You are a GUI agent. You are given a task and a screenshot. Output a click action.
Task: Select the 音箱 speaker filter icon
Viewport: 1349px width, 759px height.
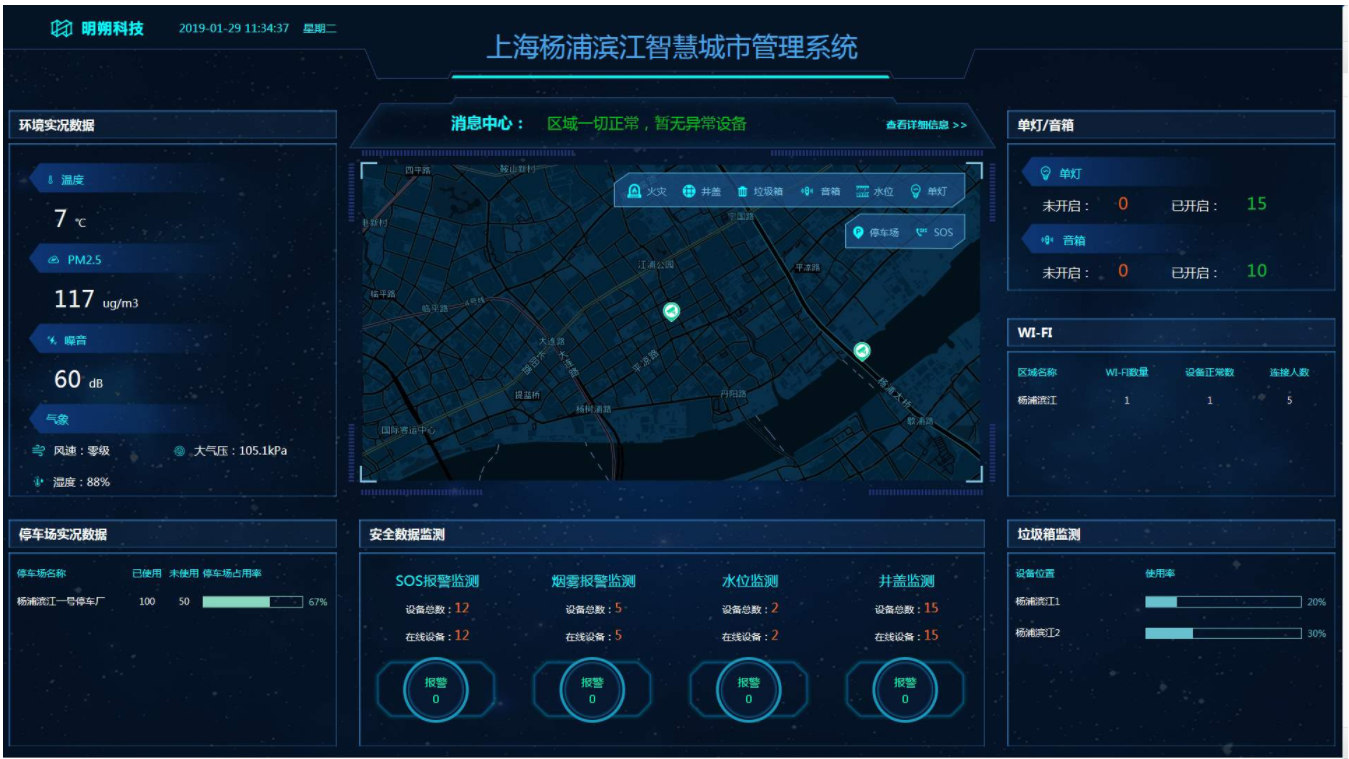point(807,192)
